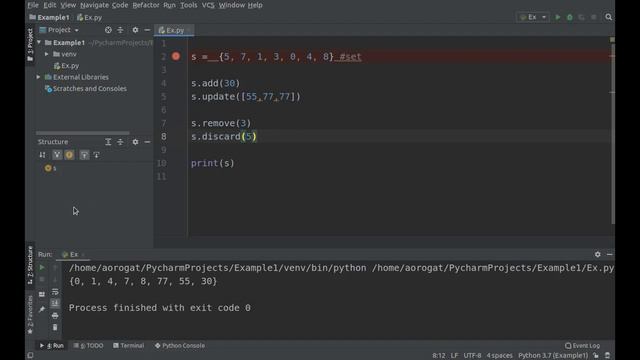Collapse the Example1 project root

39,42
